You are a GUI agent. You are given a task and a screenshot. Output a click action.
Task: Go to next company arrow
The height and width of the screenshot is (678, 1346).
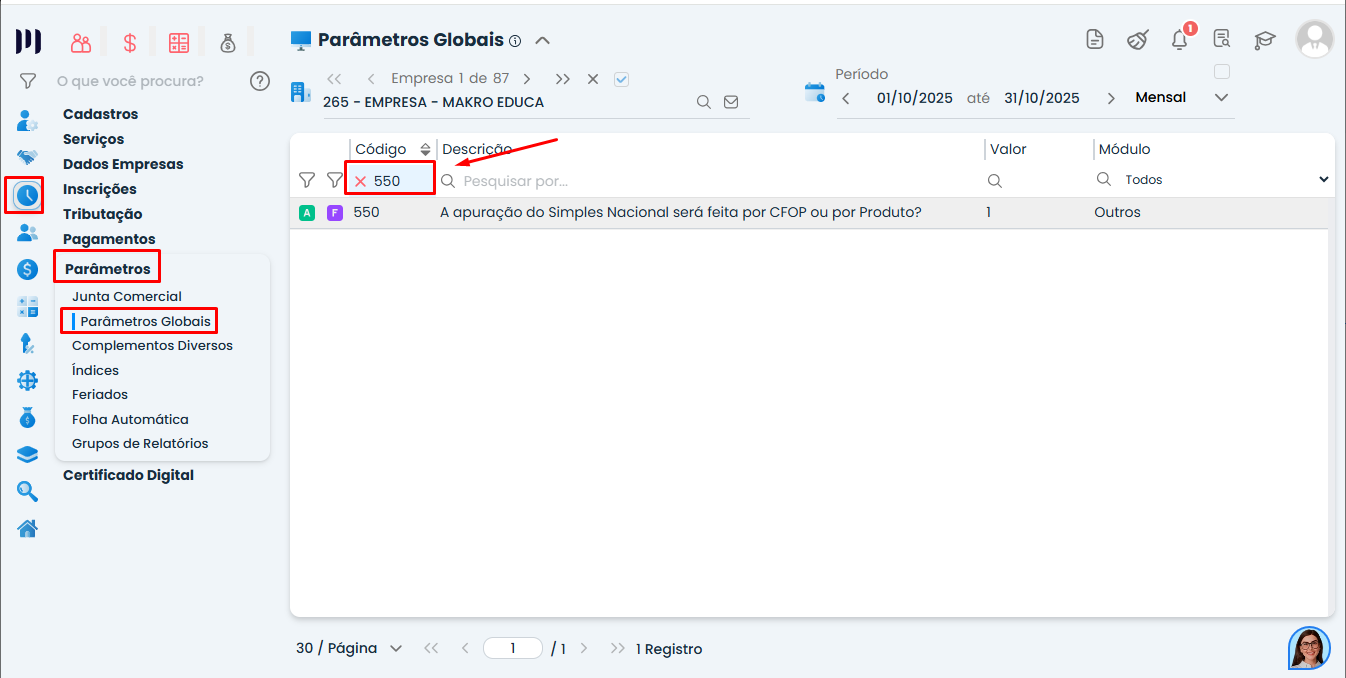527,79
